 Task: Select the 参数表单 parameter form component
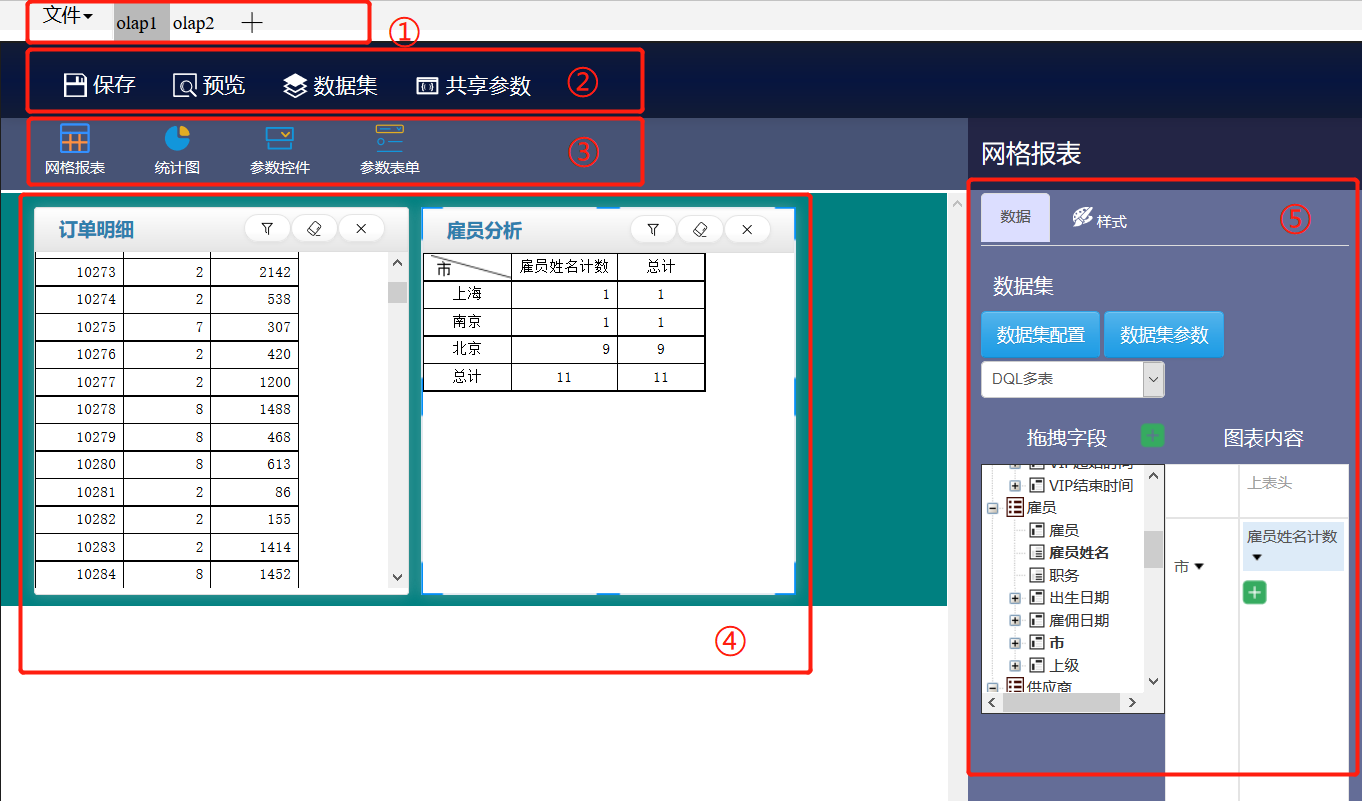[390, 150]
